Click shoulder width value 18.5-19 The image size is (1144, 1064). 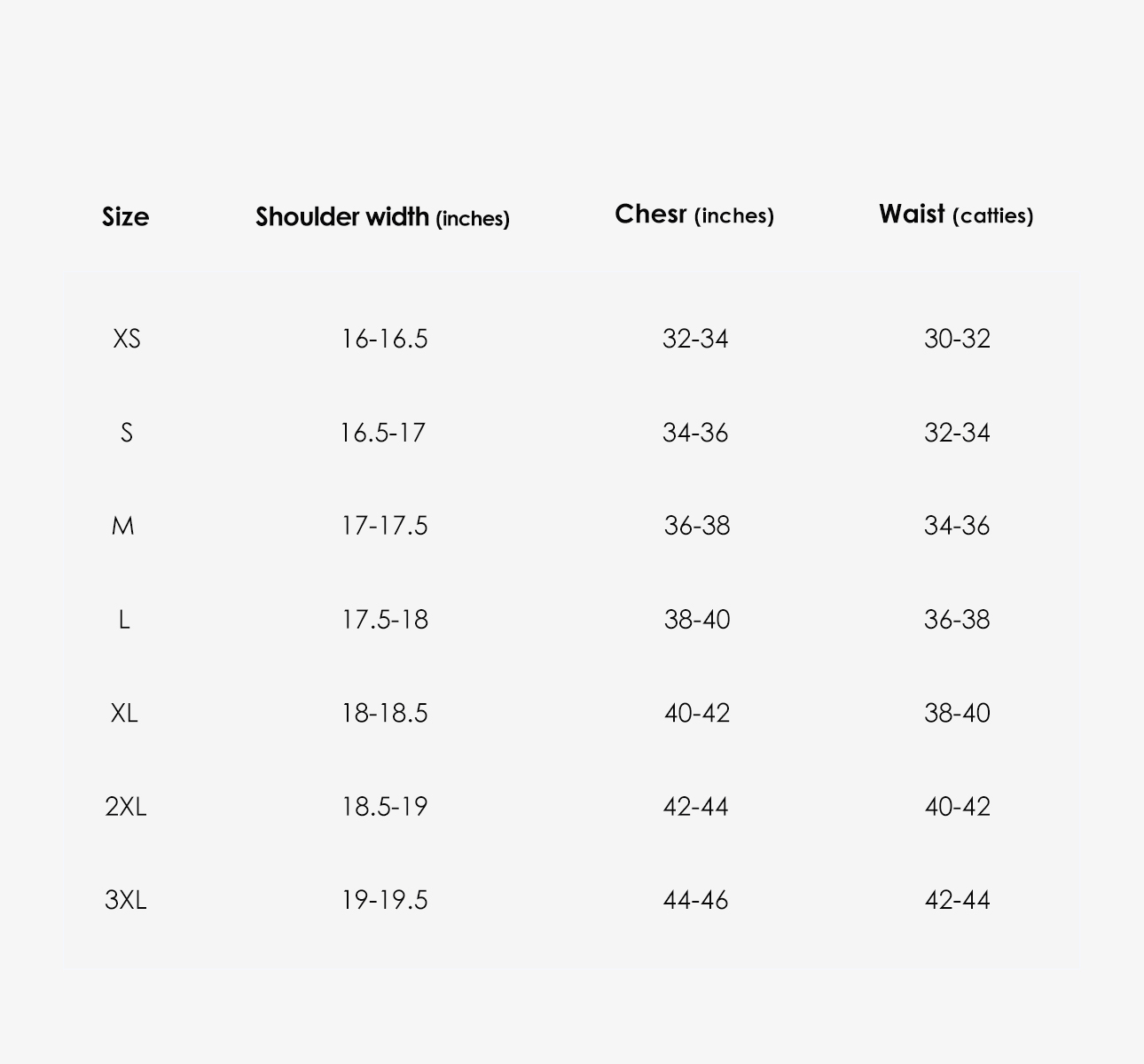point(384,807)
